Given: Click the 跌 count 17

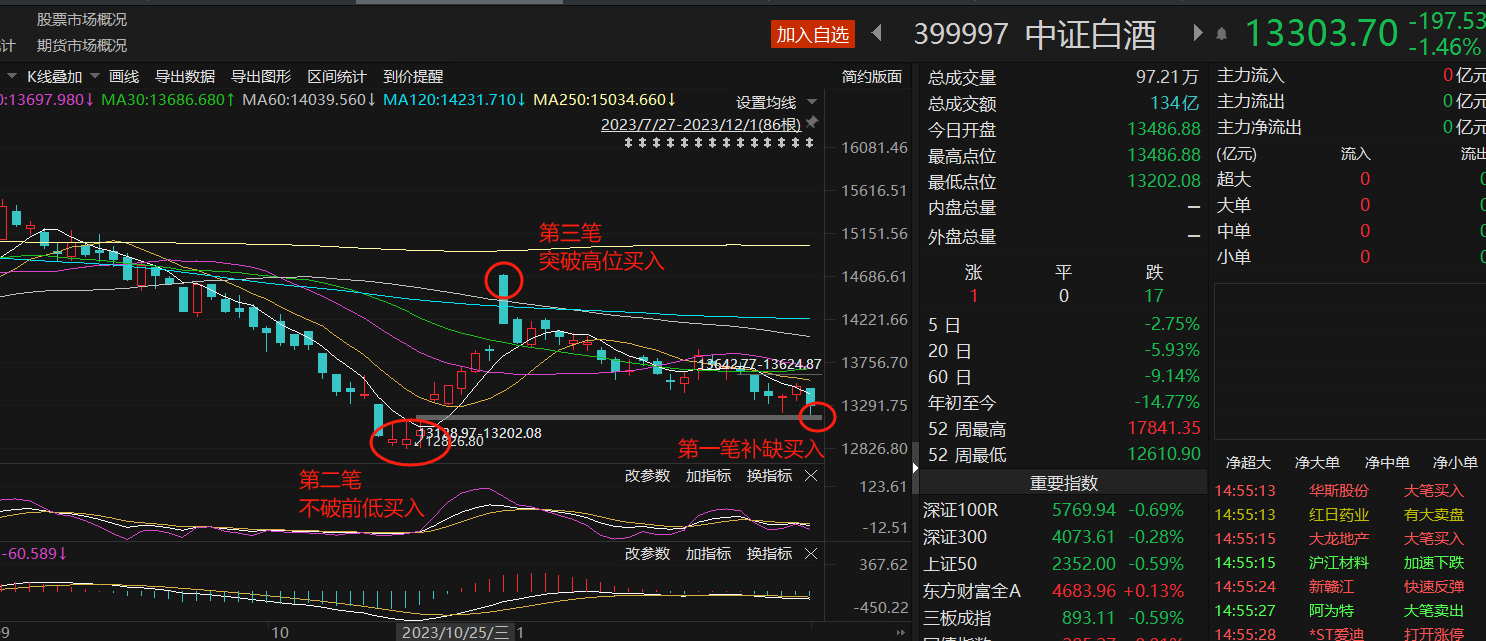Looking at the screenshot, I should point(1154,296).
